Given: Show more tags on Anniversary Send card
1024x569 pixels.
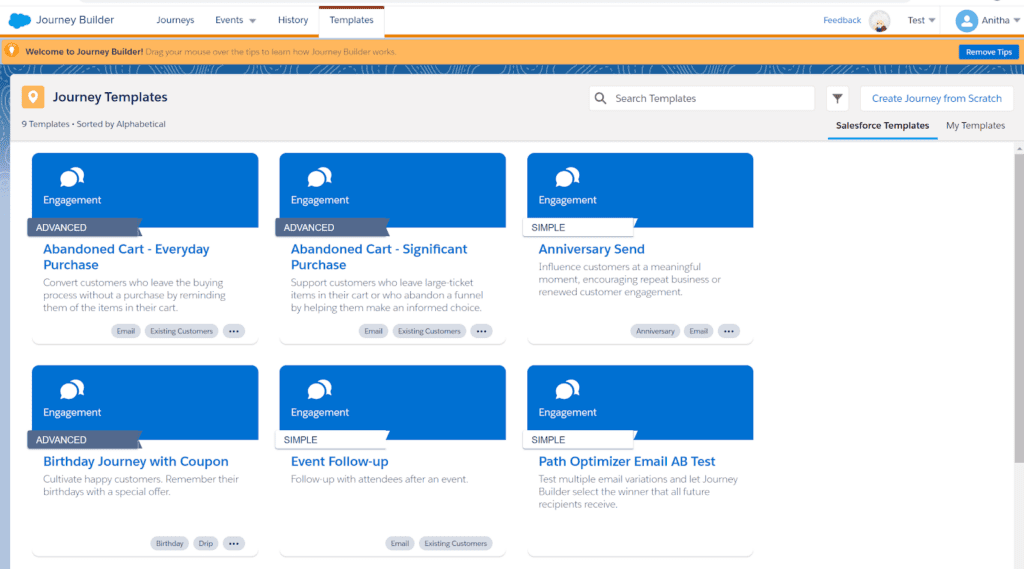Looking at the screenshot, I should [729, 331].
